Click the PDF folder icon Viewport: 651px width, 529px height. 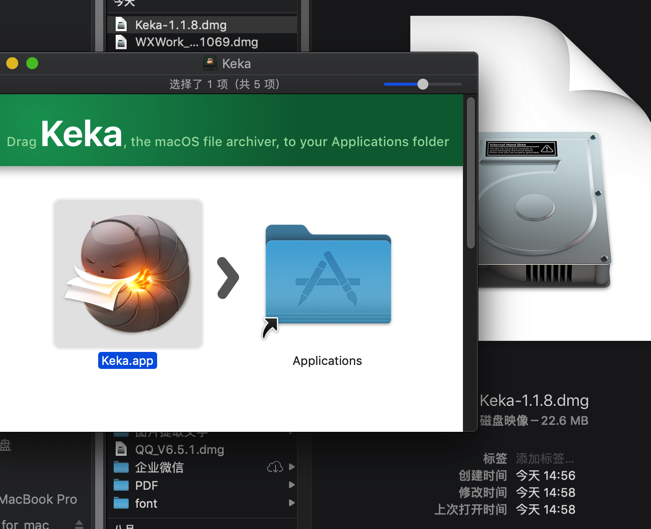click(x=121, y=485)
